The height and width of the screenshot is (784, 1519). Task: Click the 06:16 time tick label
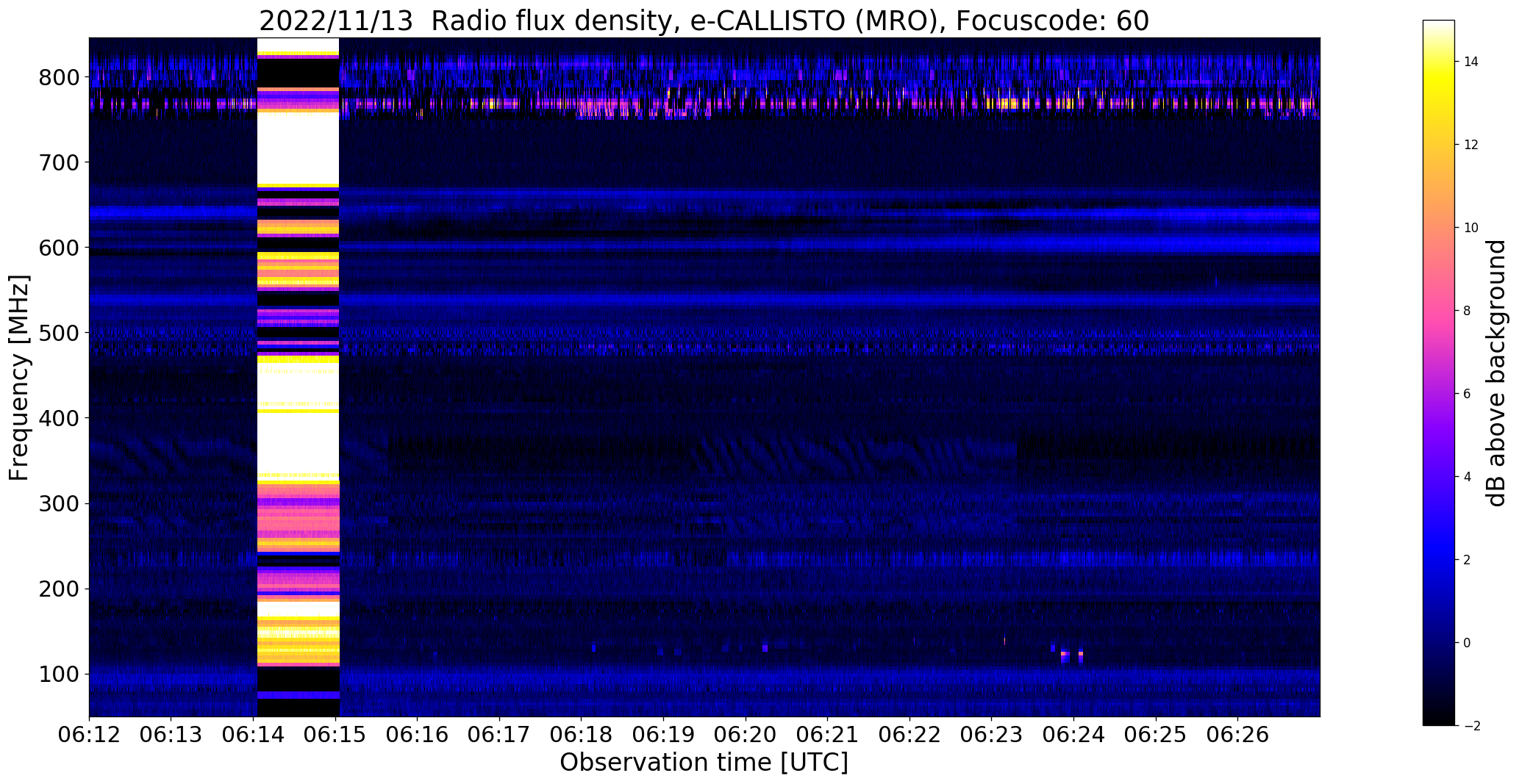pos(418,734)
